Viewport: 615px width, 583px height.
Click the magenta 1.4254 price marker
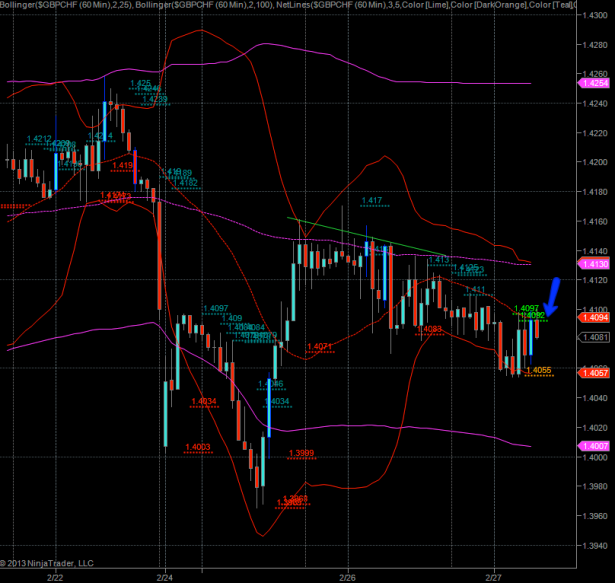point(594,83)
